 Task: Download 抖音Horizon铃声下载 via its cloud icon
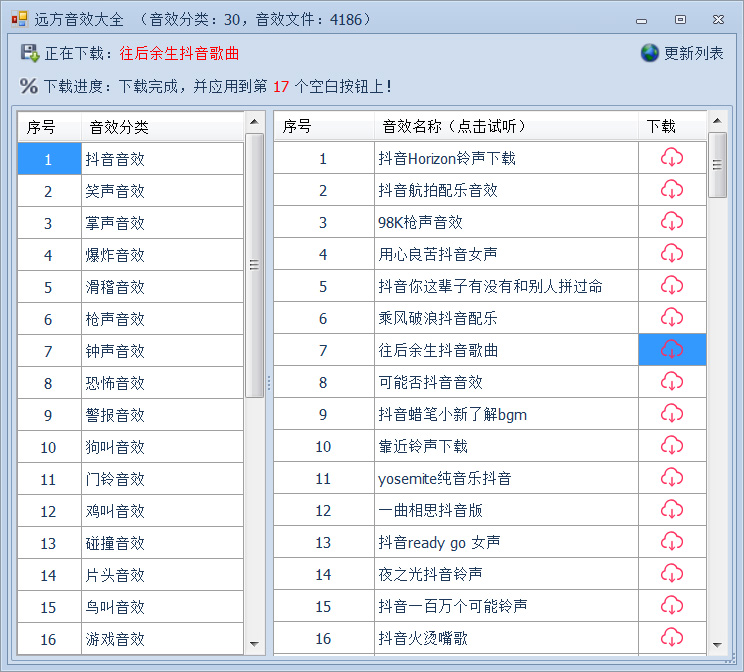pos(672,158)
